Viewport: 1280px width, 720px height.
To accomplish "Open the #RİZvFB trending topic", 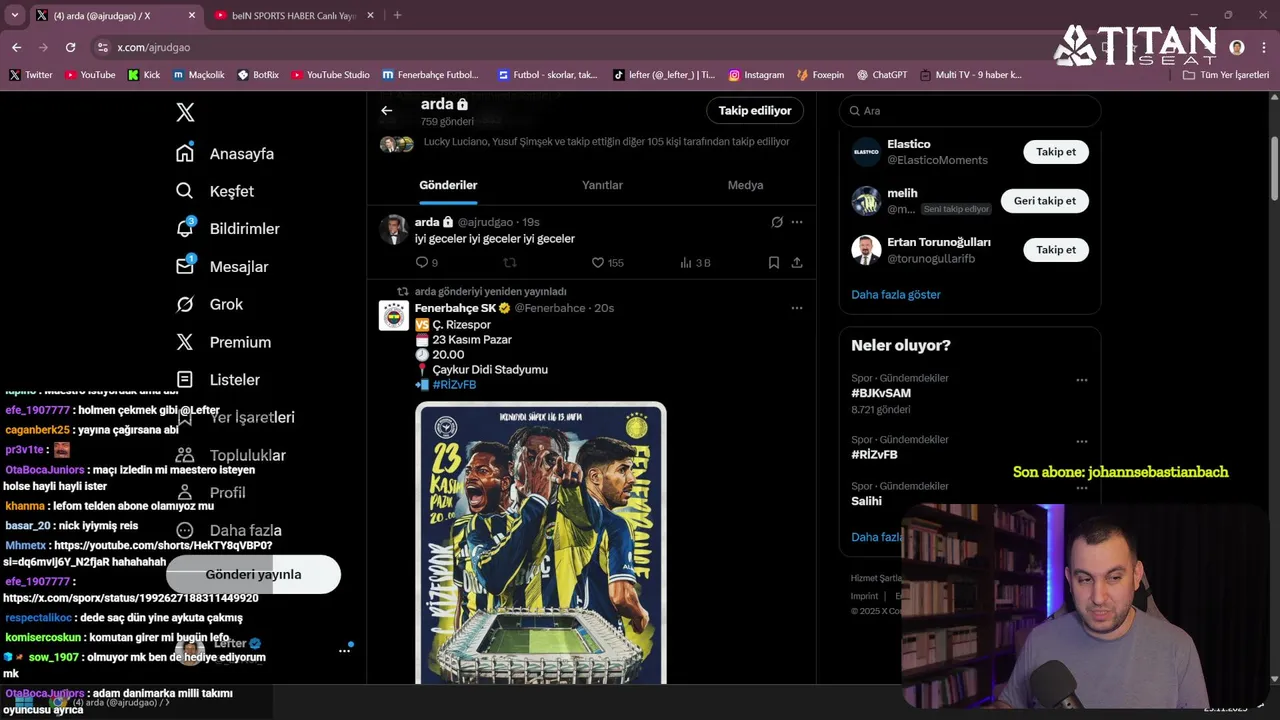I will pyautogui.click(x=874, y=454).
